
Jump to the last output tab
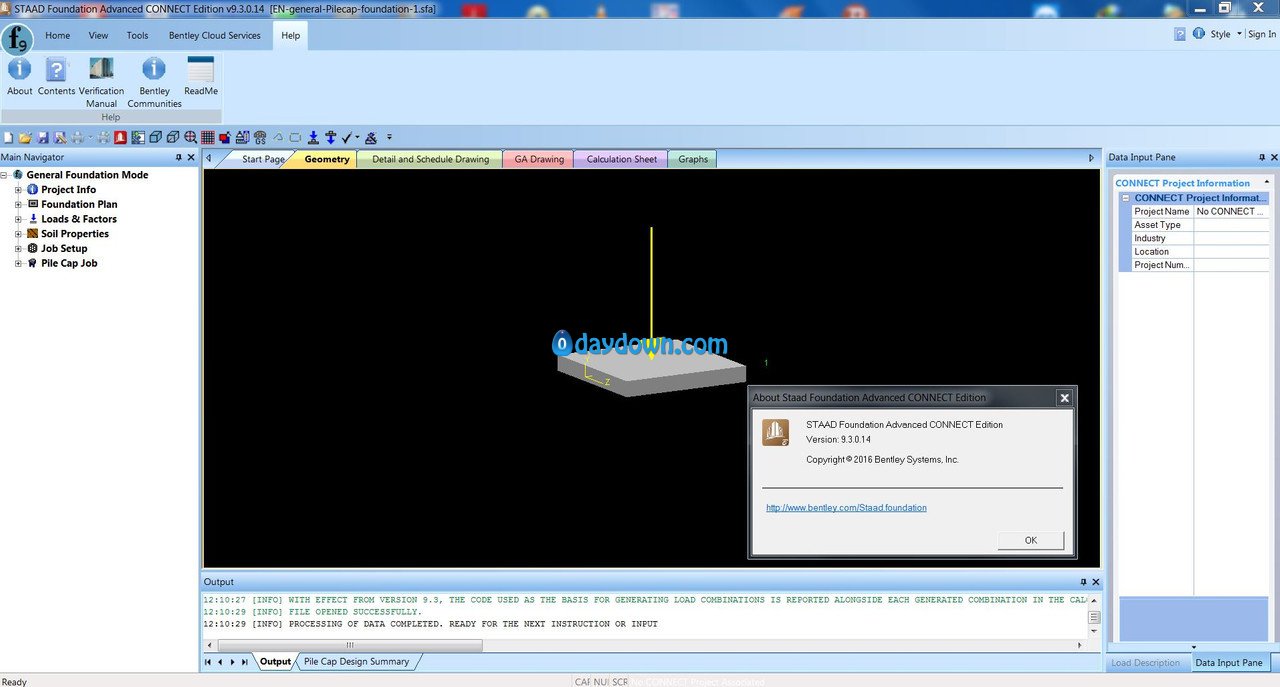[x=244, y=662]
